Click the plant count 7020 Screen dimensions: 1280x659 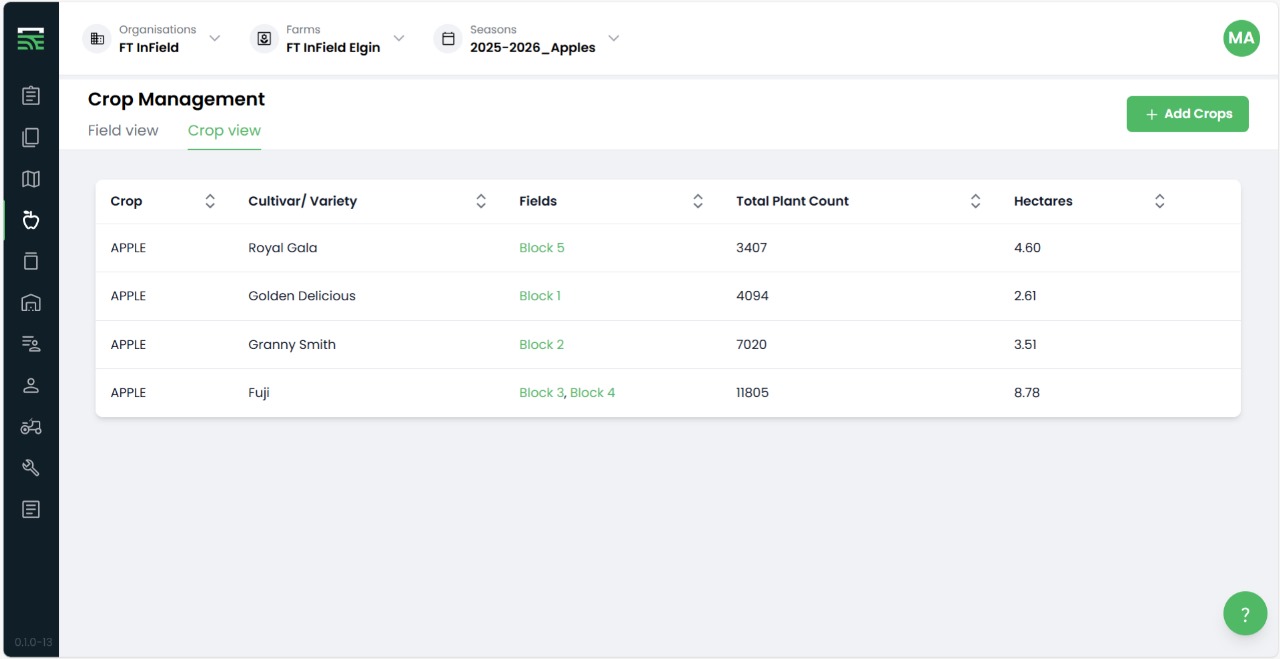click(752, 345)
